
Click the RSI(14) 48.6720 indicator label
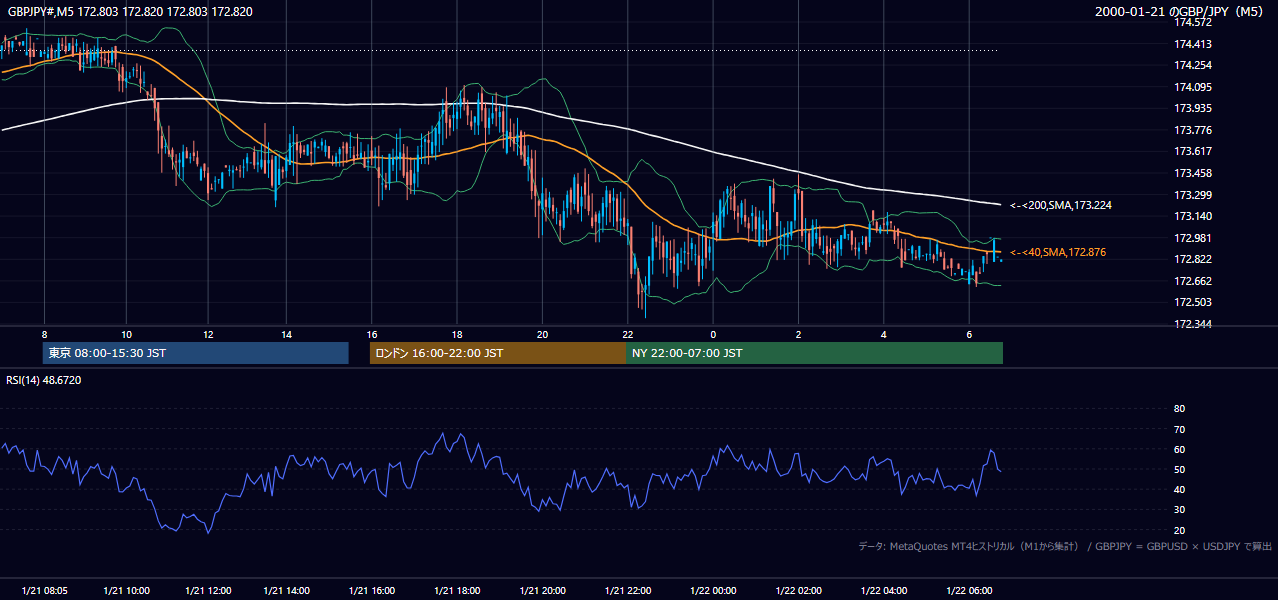tap(44, 380)
